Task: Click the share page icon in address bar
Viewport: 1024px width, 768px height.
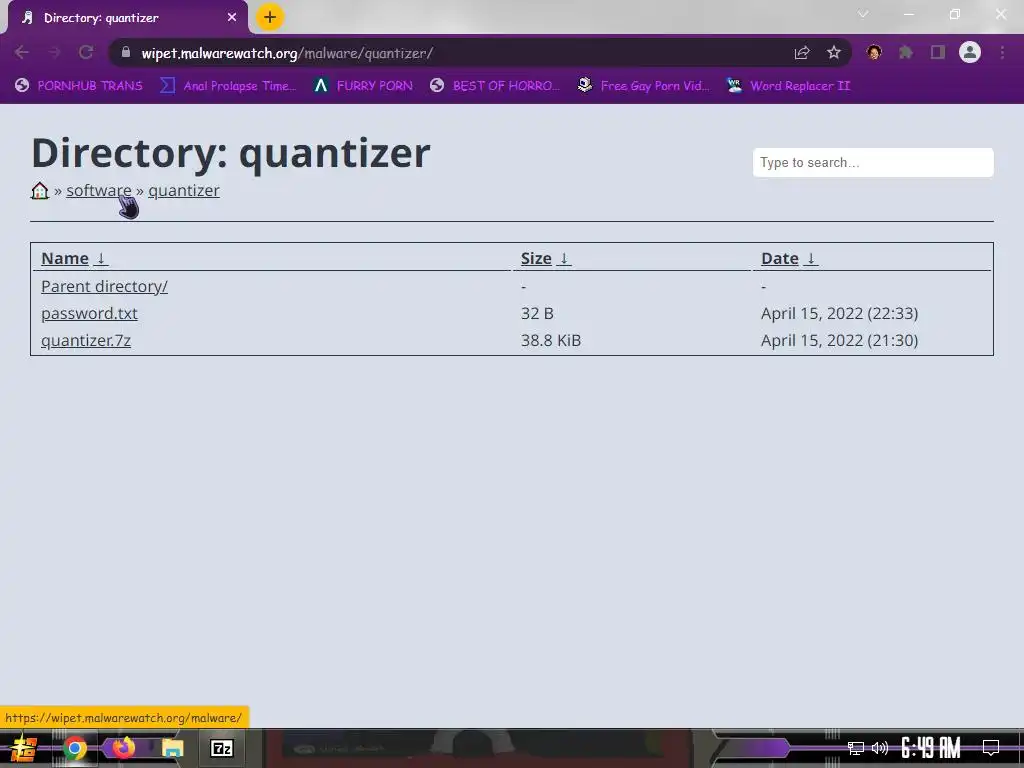Action: [x=802, y=53]
